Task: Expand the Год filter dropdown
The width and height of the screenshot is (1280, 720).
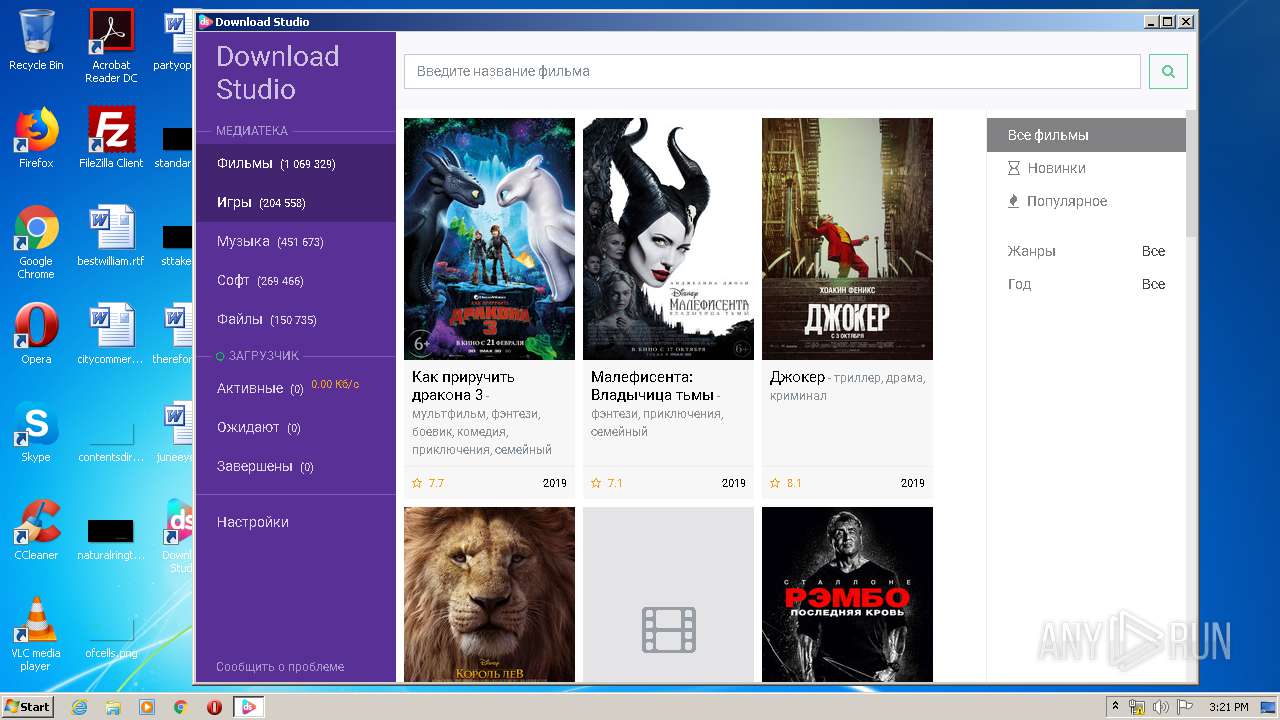Action: (1086, 284)
